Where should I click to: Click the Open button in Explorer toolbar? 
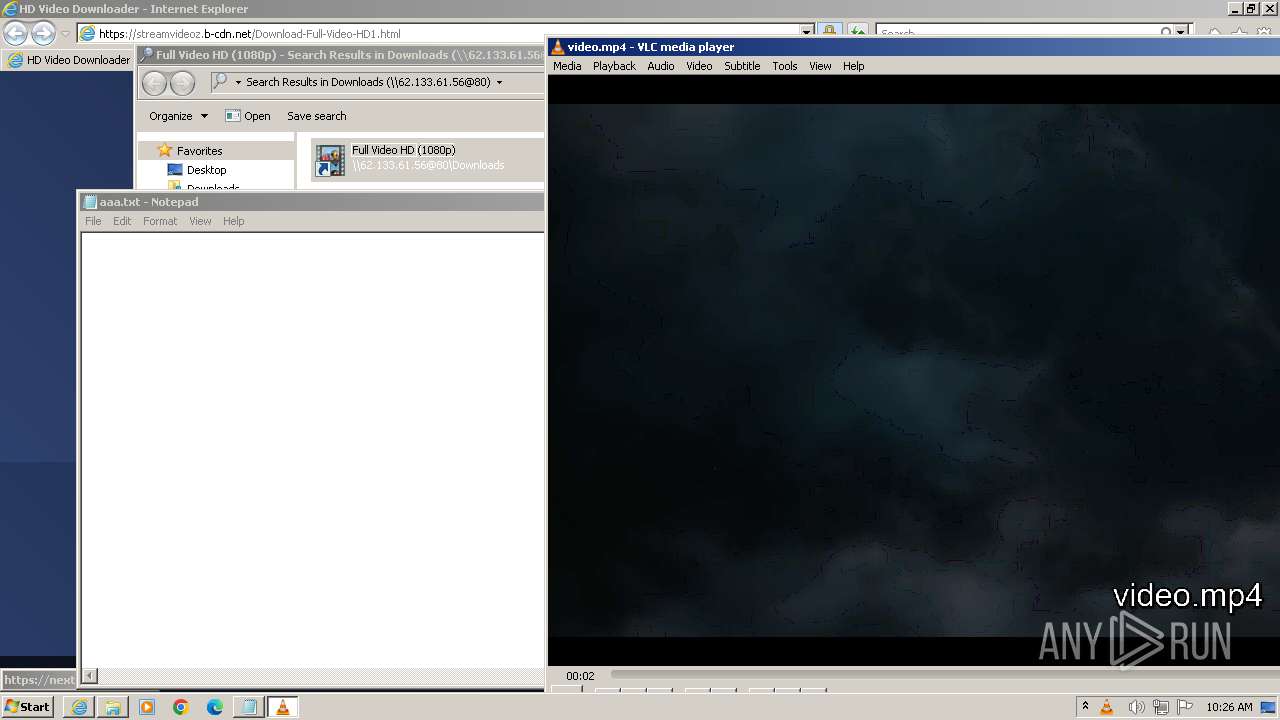click(x=248, y=116)
